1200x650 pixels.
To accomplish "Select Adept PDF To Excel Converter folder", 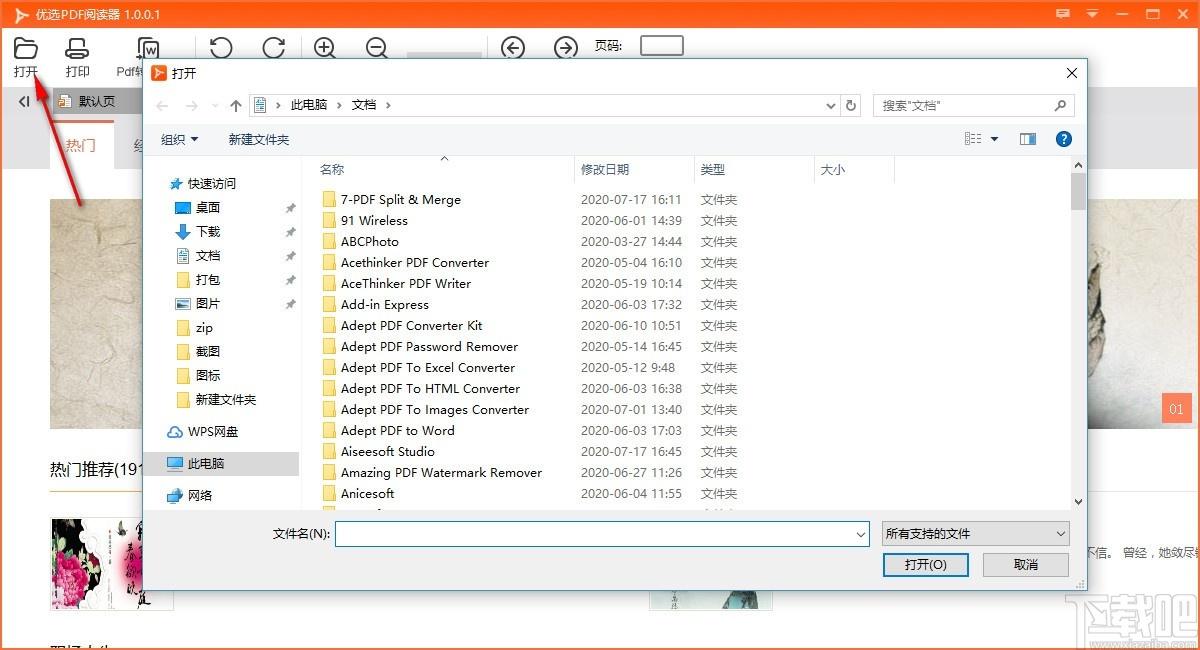I will tap(419, 368).
